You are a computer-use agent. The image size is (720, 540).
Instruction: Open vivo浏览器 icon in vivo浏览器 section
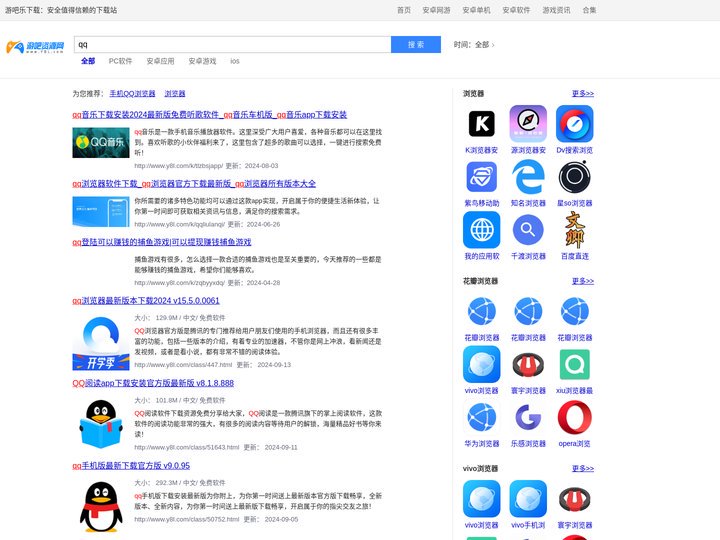(481, 499)
